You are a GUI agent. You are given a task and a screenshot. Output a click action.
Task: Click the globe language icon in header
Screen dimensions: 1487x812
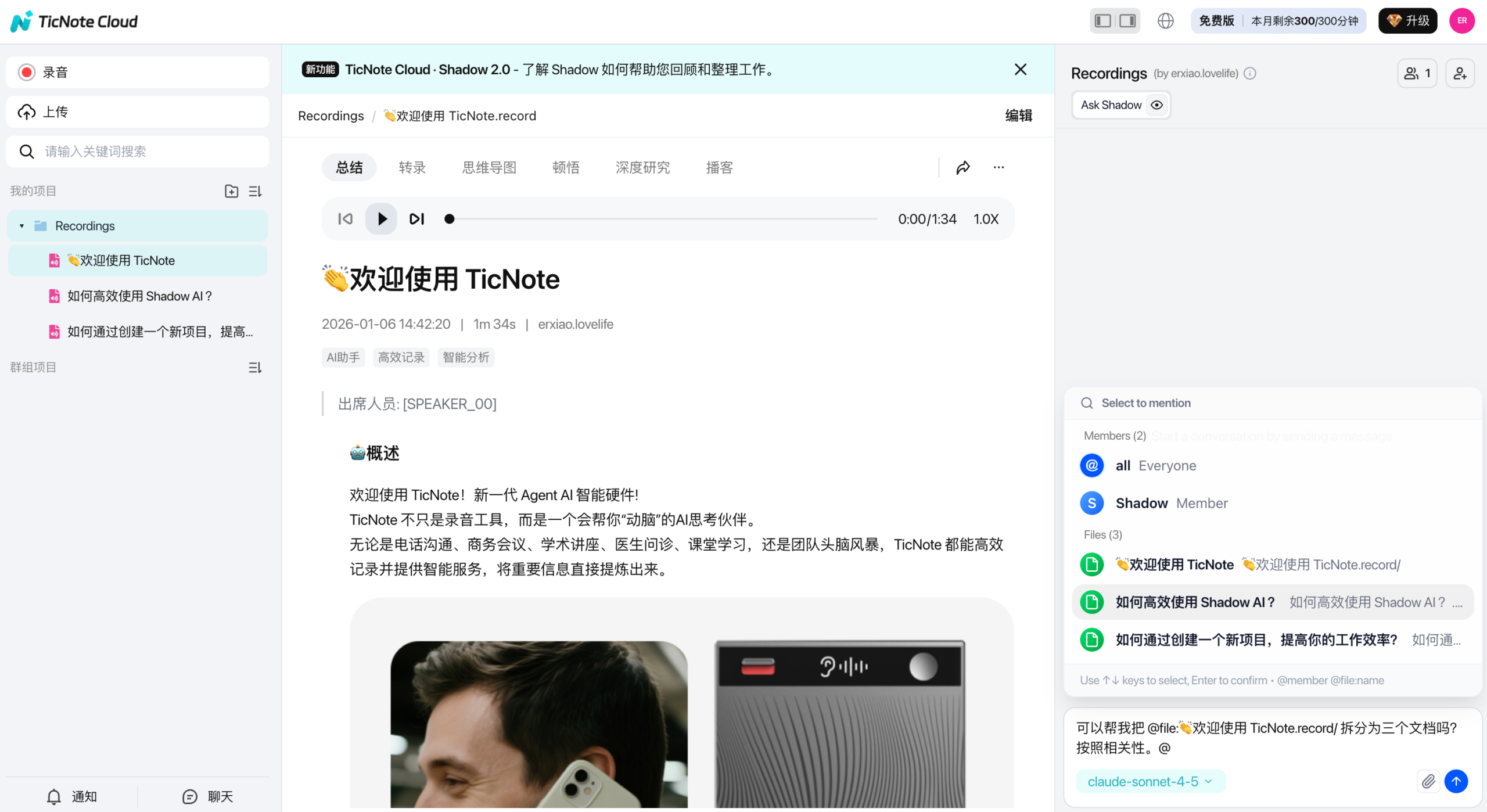click(x=1166, y=20)
